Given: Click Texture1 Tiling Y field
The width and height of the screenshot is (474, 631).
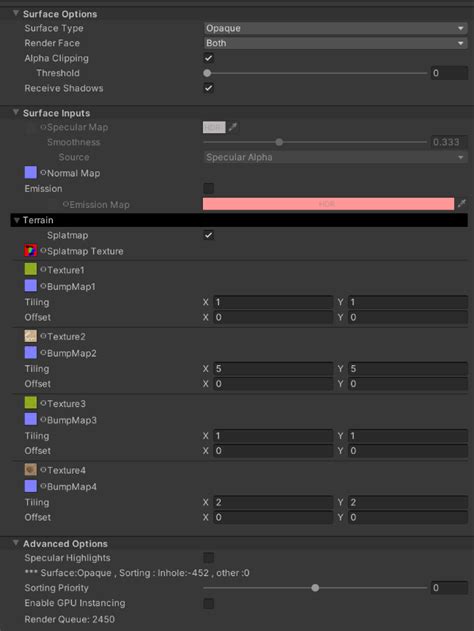Looking at the screenshot, I should click(408, 302).
